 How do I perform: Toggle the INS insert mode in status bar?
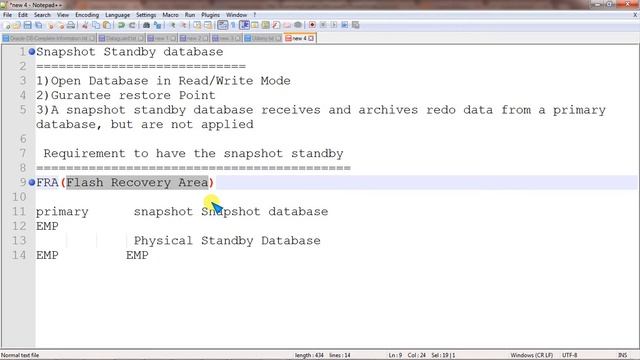click(622, 355)
